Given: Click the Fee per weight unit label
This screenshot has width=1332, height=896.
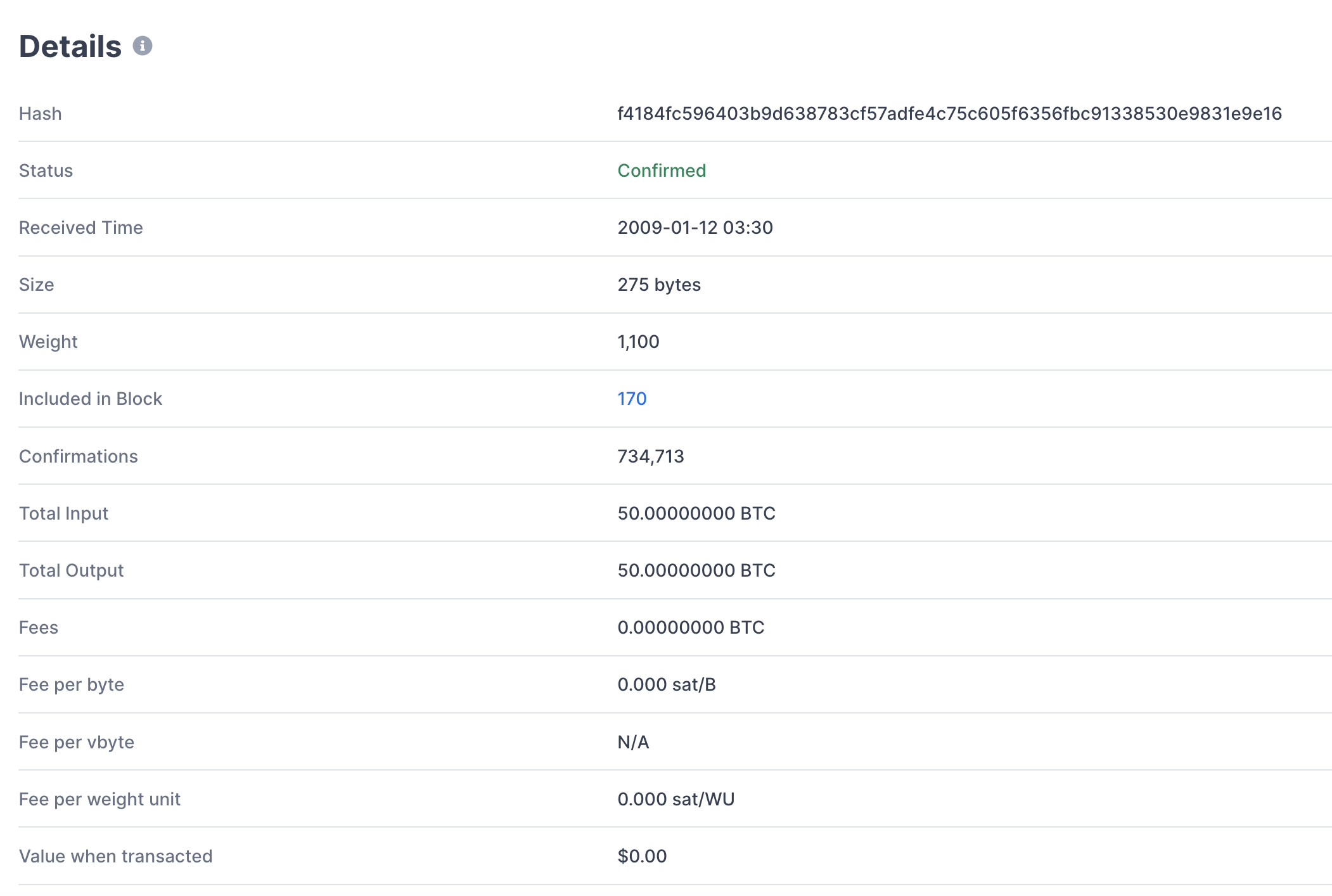Looking at the screenshot, I should coord(99,799).
